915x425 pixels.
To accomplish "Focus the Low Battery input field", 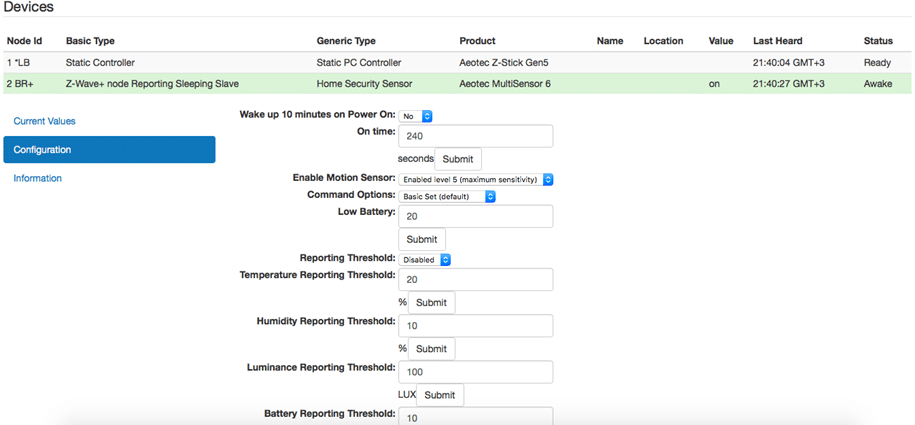I will click(476, 217).
